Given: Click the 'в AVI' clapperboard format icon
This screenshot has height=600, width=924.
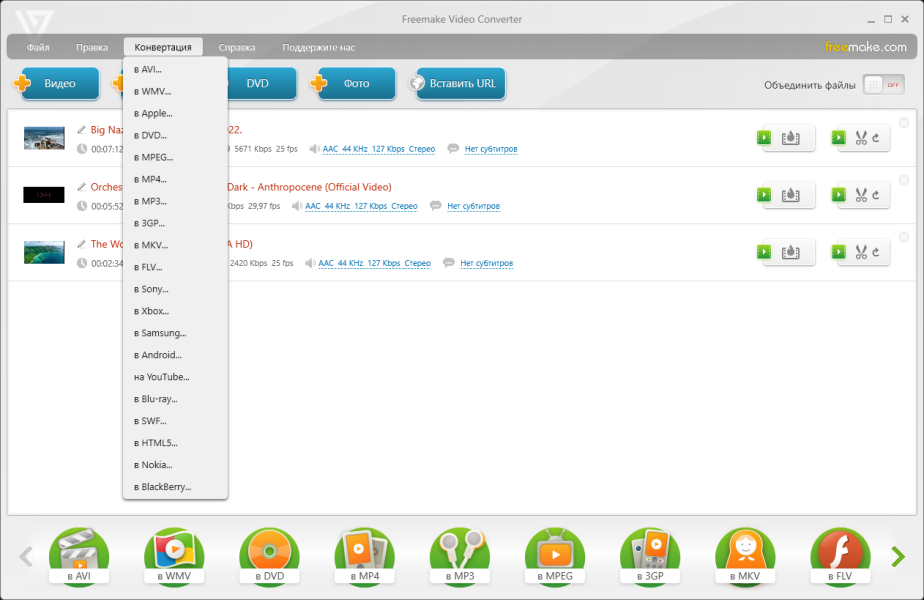Looking at the screenshot, I should tap(79, 556).
